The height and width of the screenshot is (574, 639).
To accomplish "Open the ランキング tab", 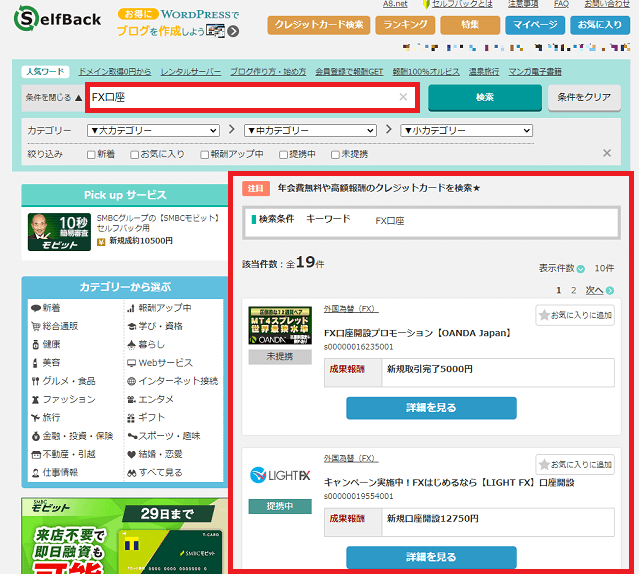I will click(x=405, y=25).
